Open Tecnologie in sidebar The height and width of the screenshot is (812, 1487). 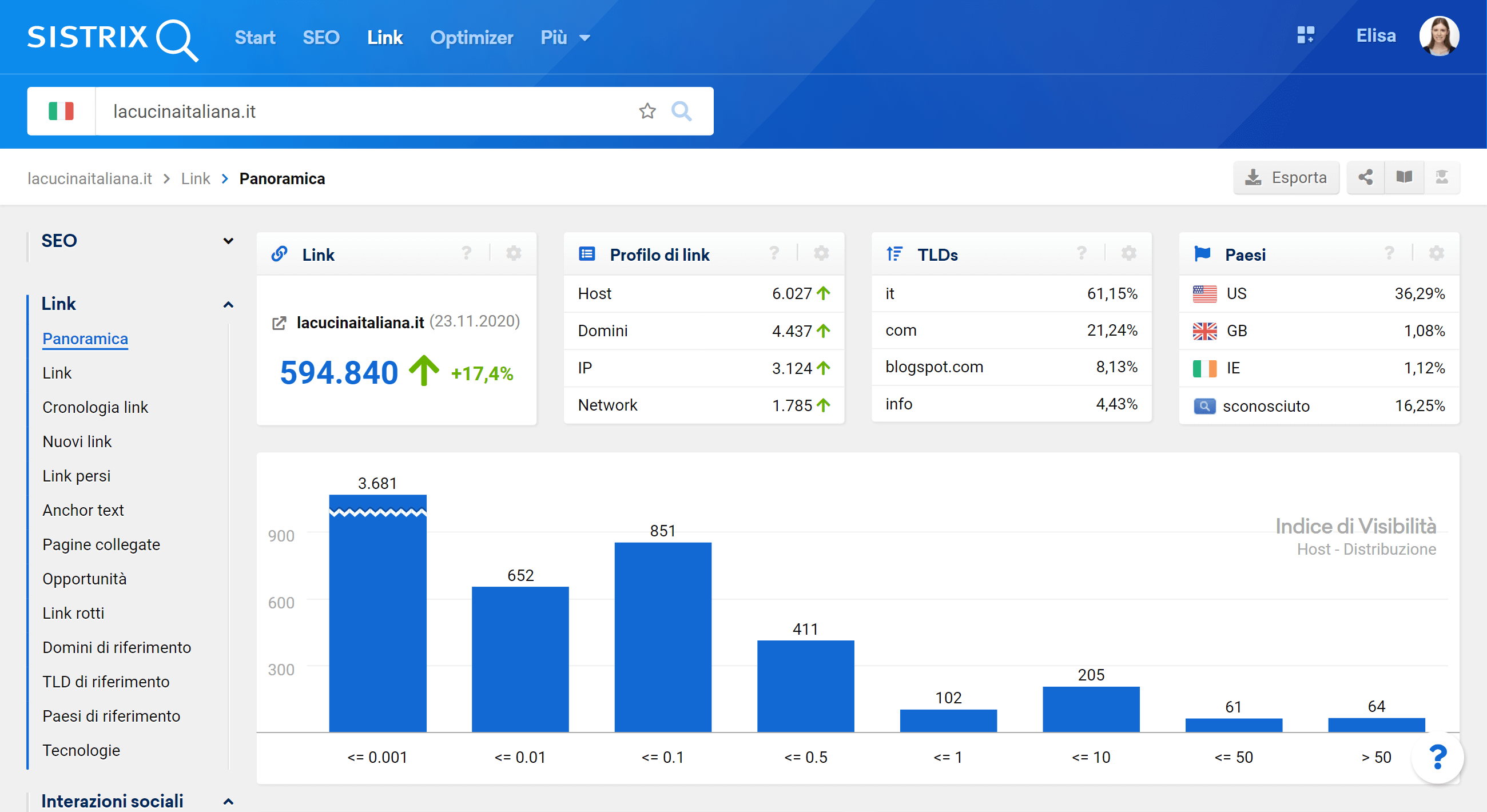[81, 750]
